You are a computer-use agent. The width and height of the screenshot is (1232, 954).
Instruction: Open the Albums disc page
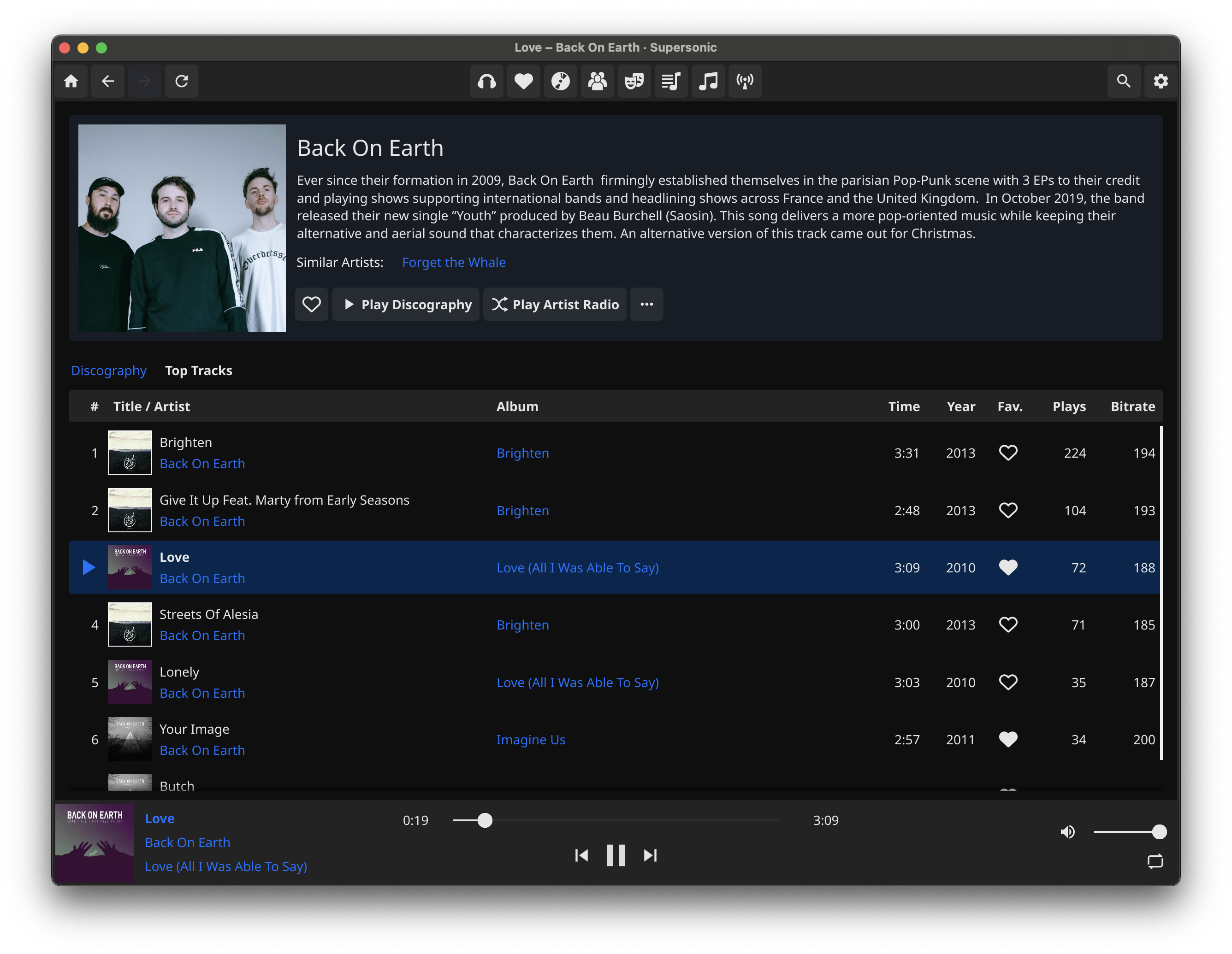561,81
